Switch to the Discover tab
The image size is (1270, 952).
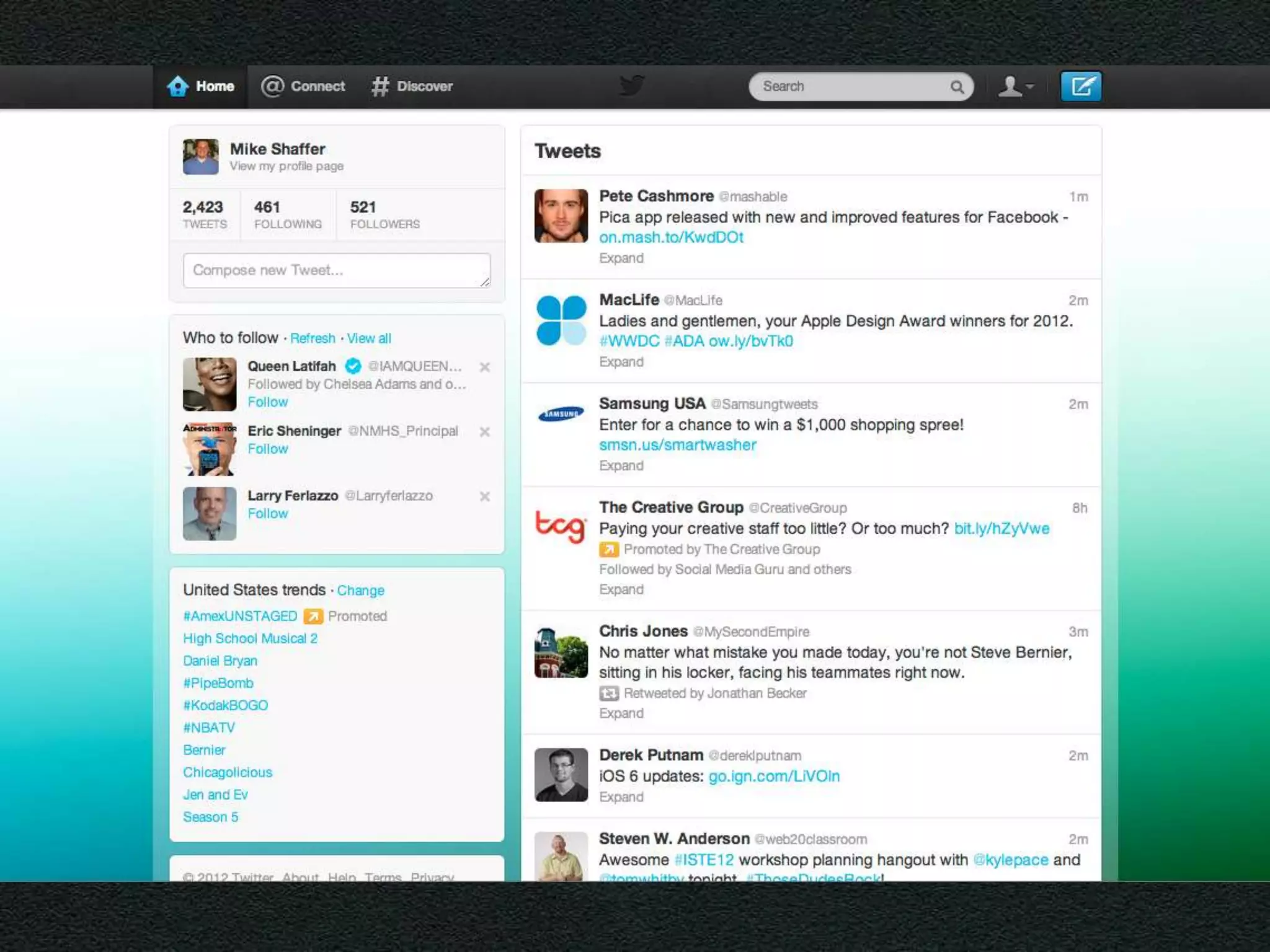(412, 86)
